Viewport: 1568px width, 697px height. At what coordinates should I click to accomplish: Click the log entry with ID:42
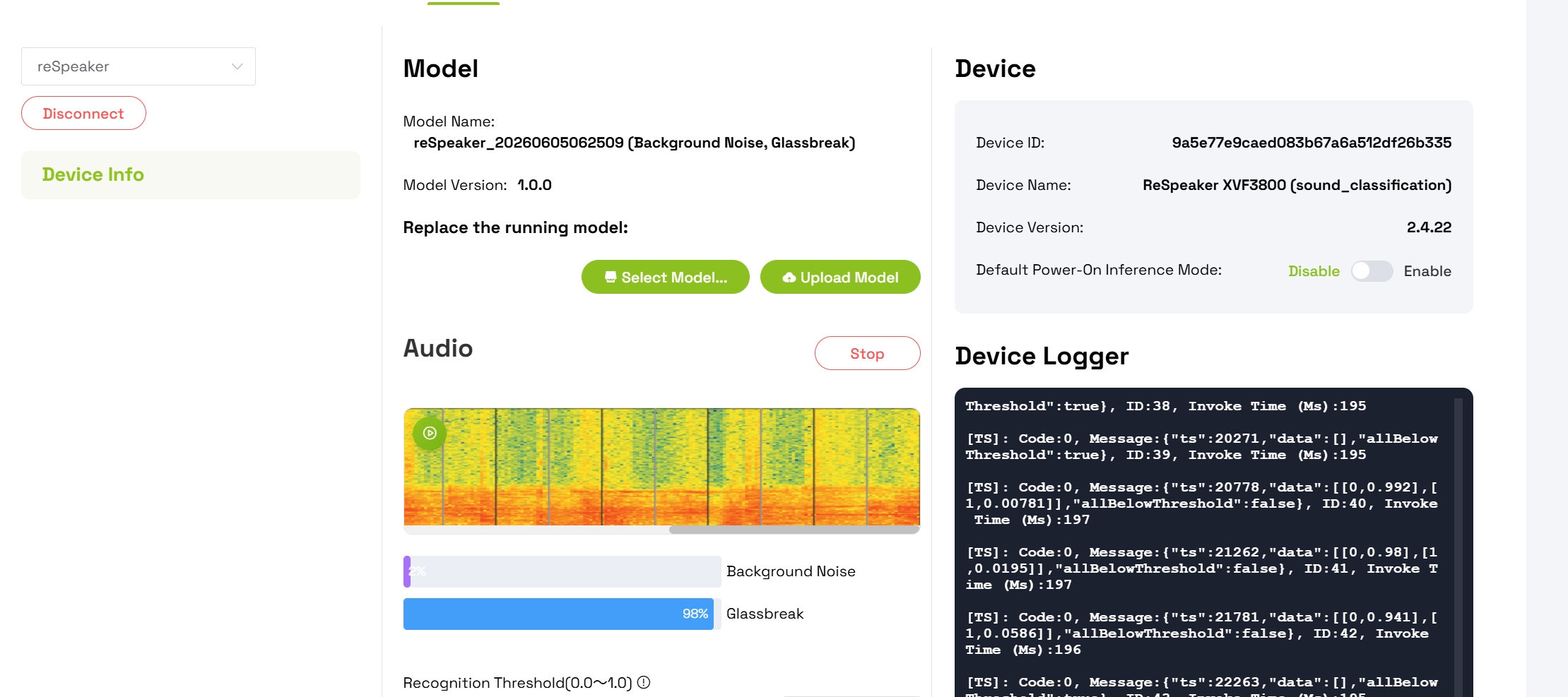pos(1201,633)
